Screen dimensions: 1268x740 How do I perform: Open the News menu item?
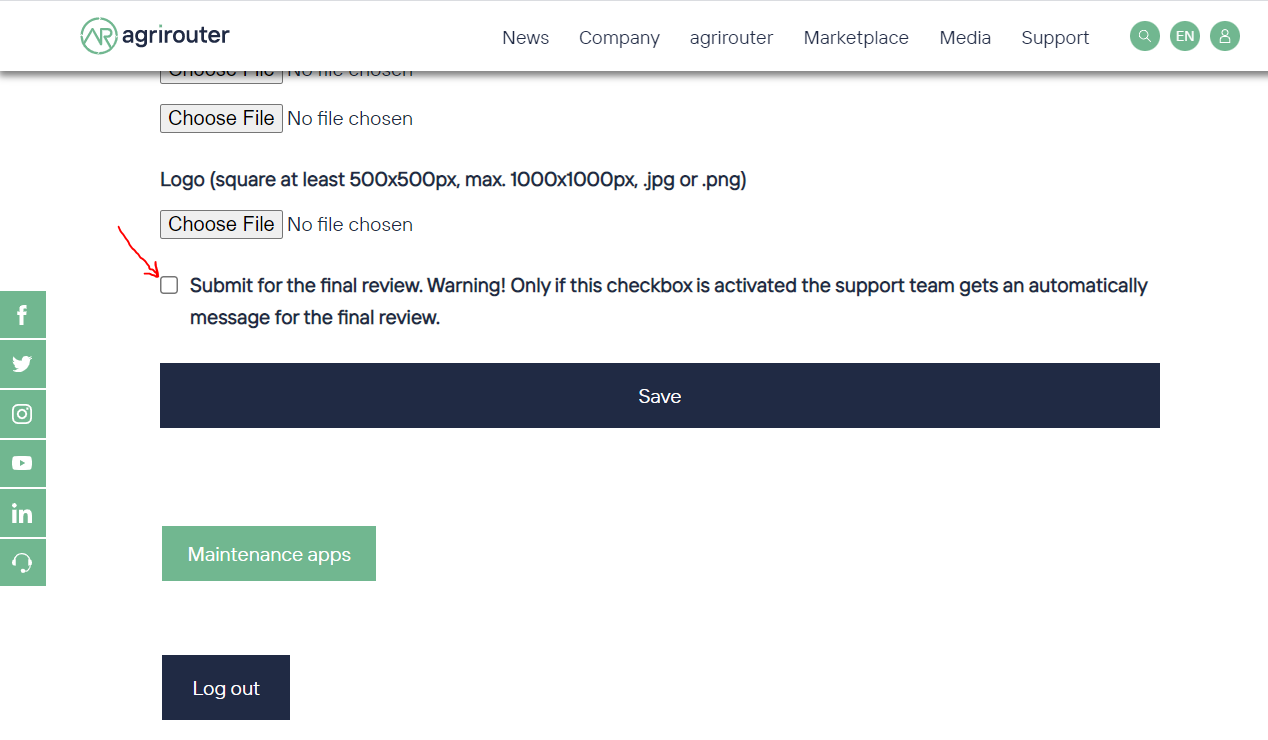525,38
